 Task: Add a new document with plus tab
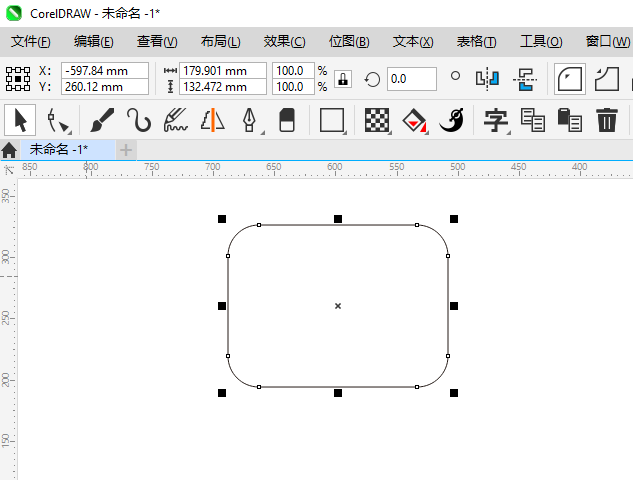[126, 150]
